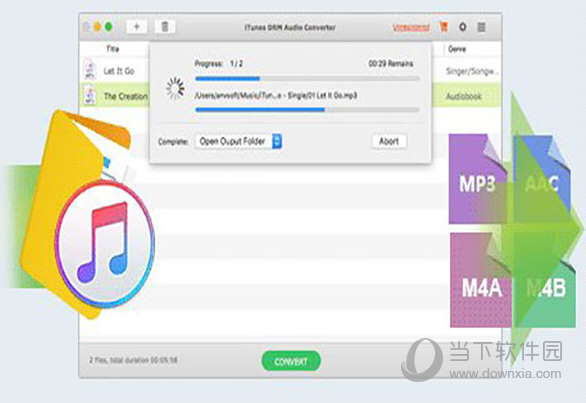Screen dimensions: 586x403
Task: Click The Creation file icon
Action: [x=90, y=95]
